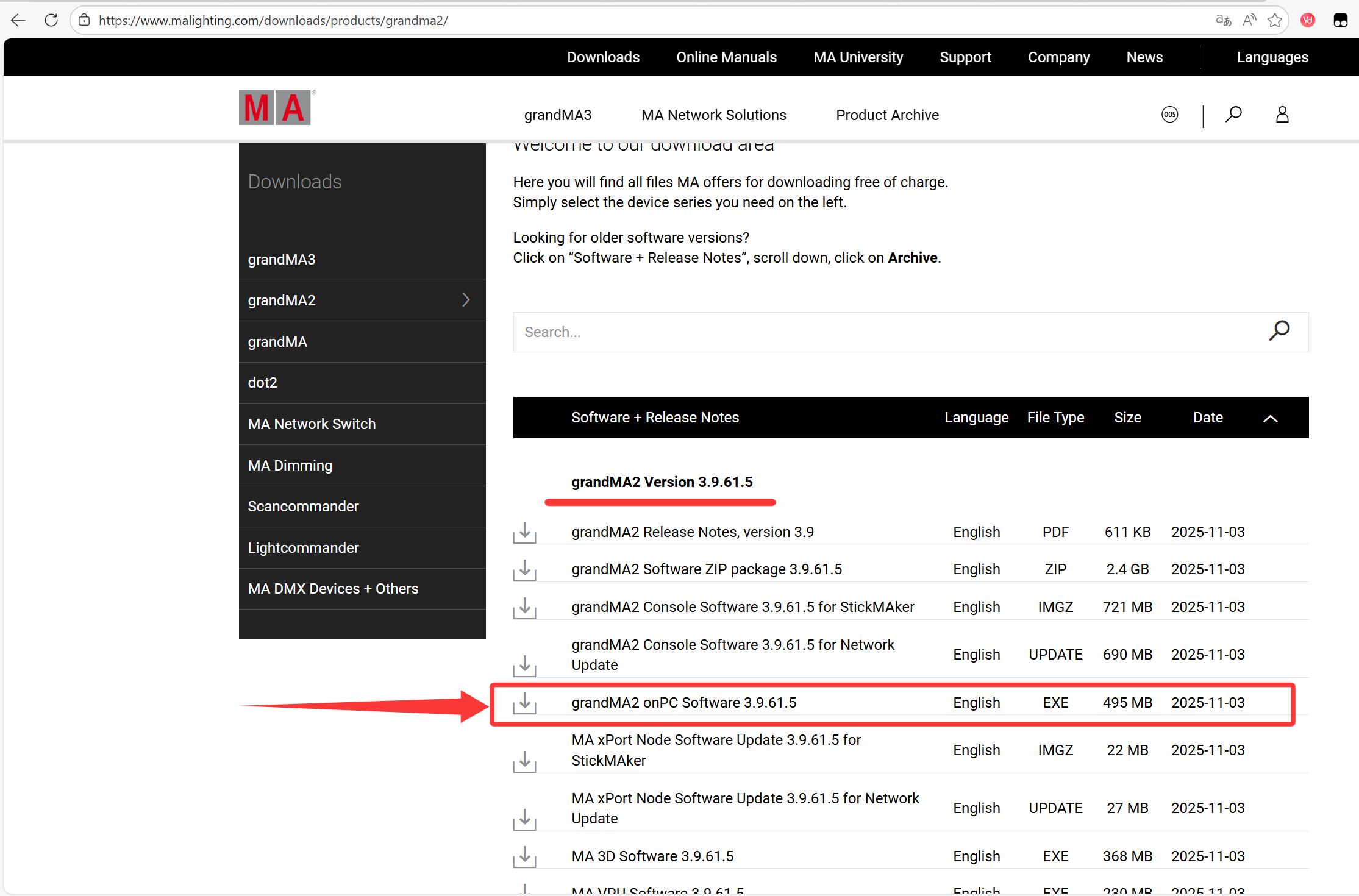Click browser refresh button
The height and width of the screenshot is (896, 1359).
[x=51, y=20]
